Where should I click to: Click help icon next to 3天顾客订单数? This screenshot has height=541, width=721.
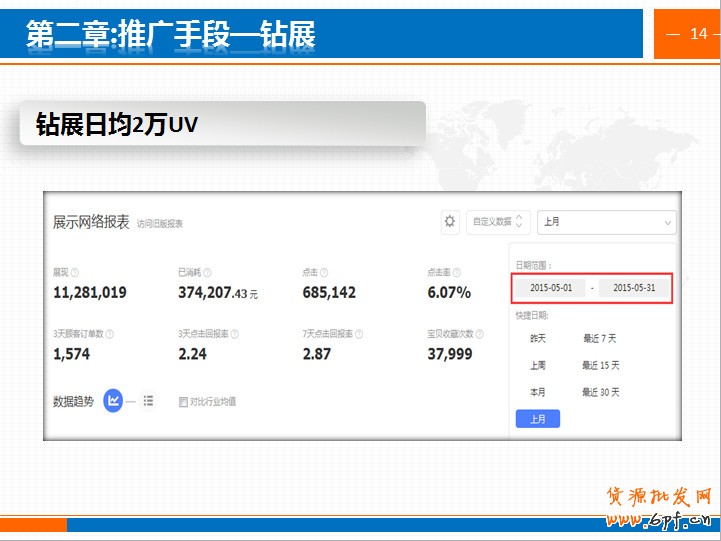coord(110,334)
